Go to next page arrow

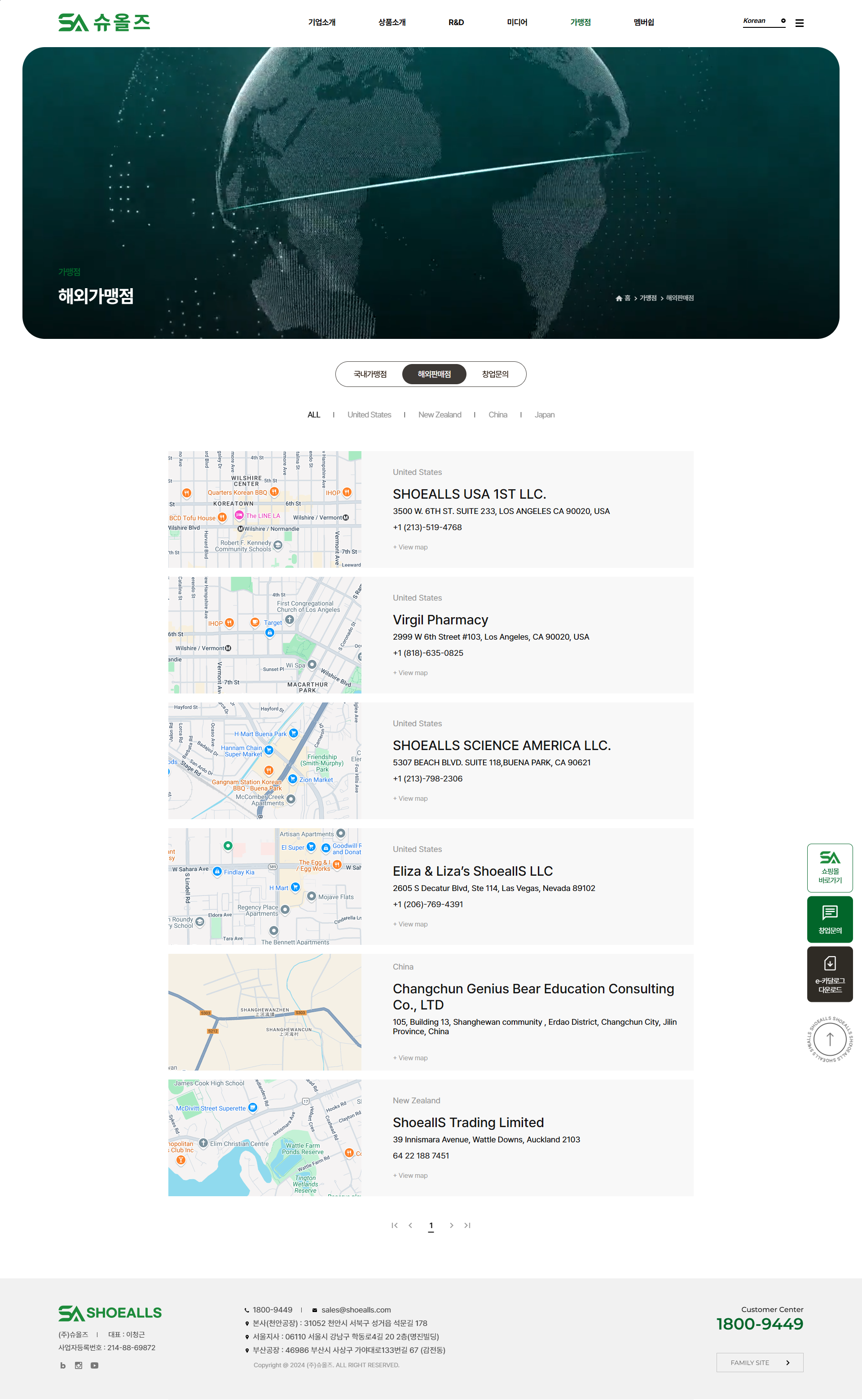(452, 1225)
